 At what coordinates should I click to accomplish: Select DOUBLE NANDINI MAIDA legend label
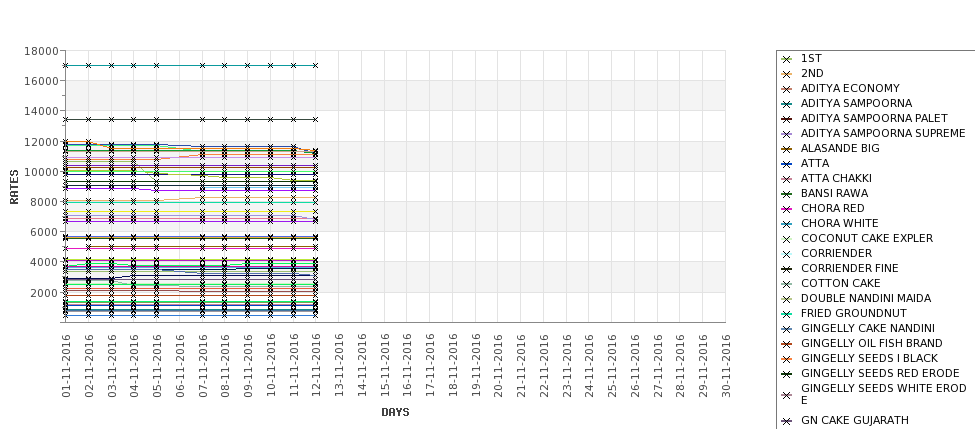pyautogui.click(x=866, y=298)
